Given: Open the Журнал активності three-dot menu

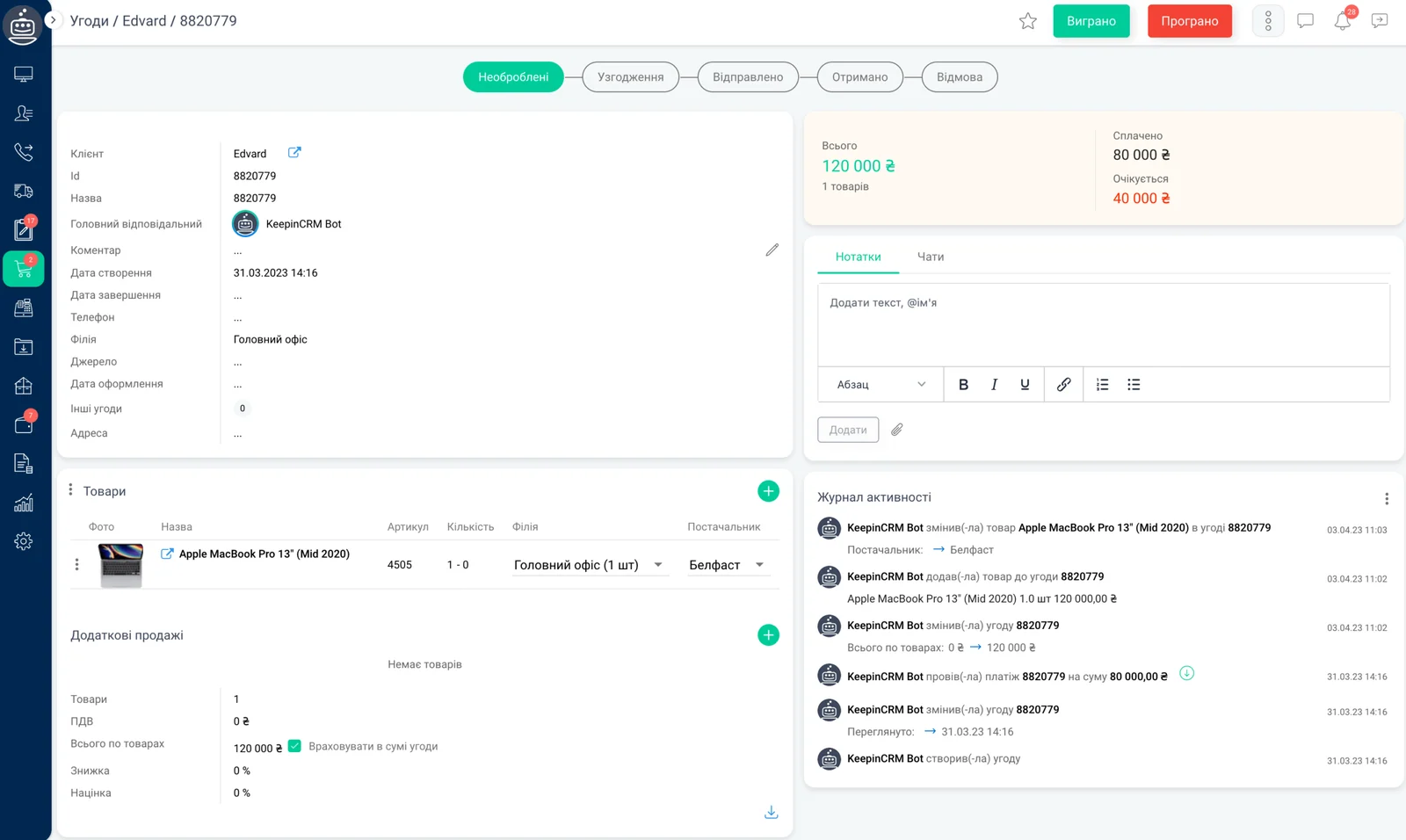Looking at the screenshot, I should click(1387, 499).
